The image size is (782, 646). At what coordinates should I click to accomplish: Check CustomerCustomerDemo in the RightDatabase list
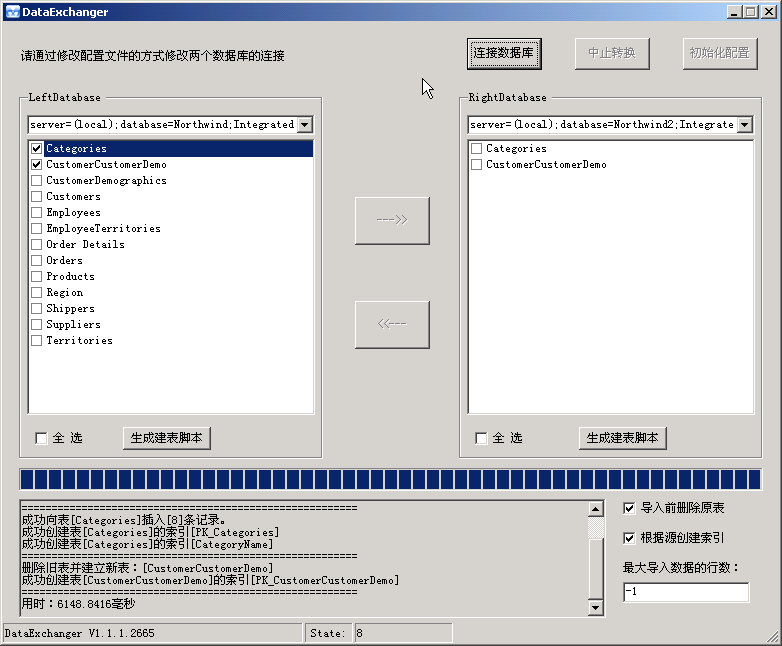pyautogui.click(x=476, y=165)
